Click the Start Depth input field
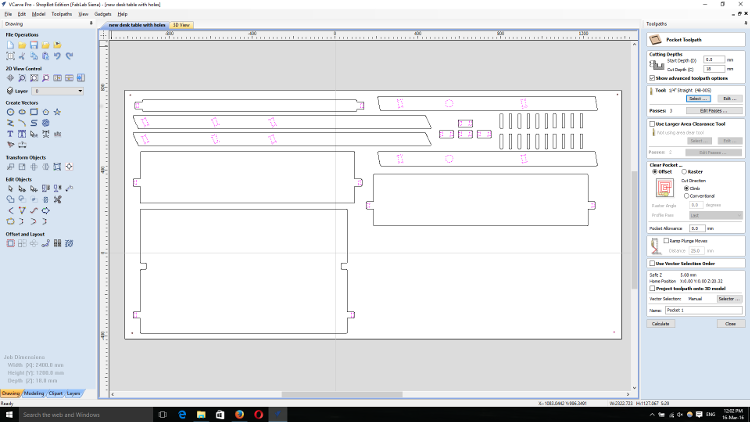This screenshot has width=750, height=422. point(714,60)
